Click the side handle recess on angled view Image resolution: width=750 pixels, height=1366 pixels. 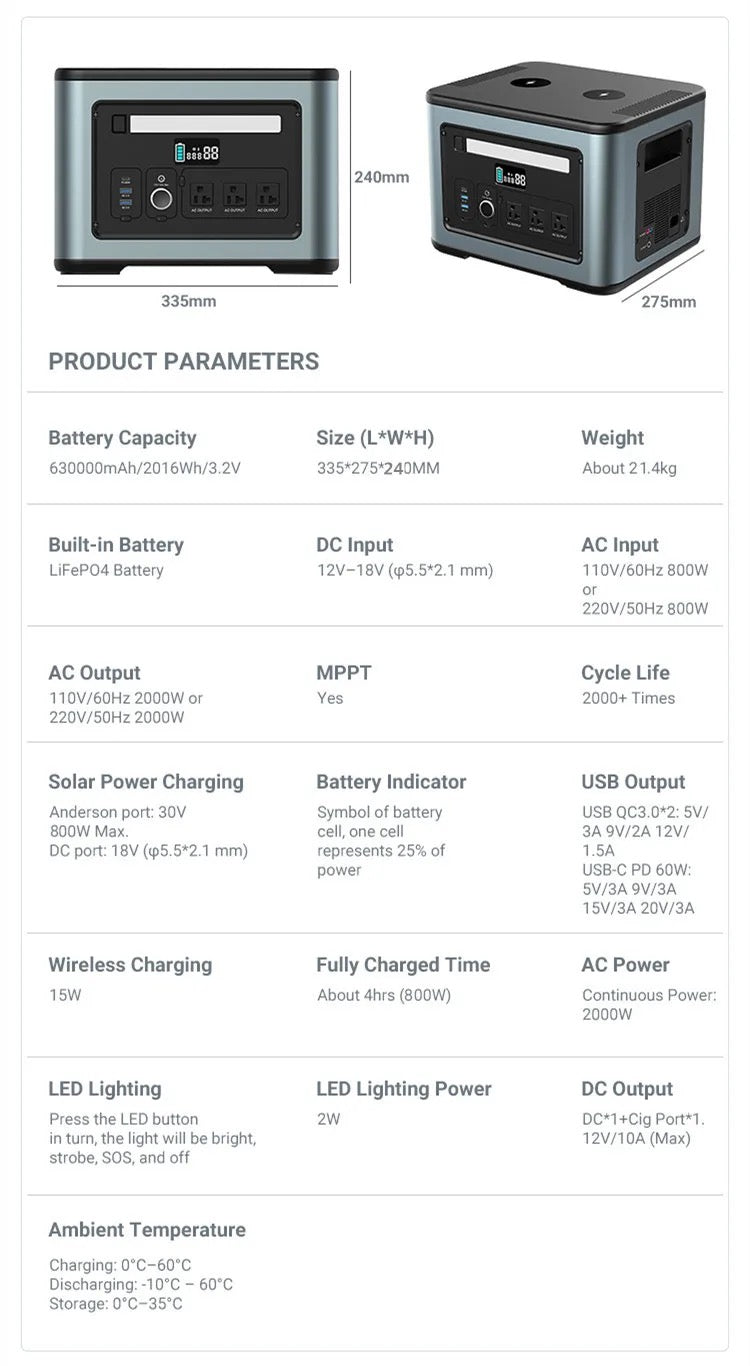[660, 158]
